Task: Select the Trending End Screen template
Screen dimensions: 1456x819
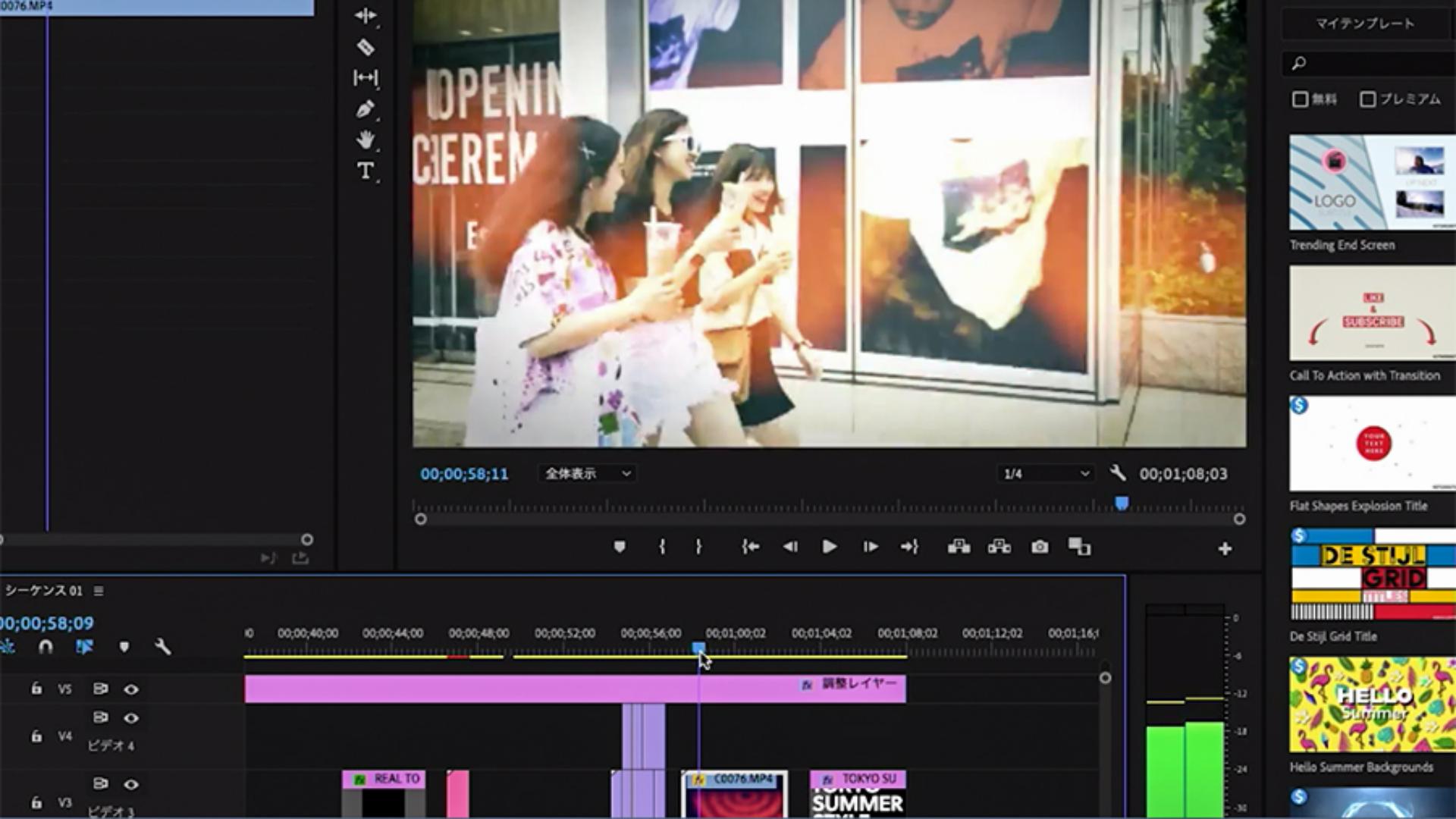Action: pos(1372,183)
